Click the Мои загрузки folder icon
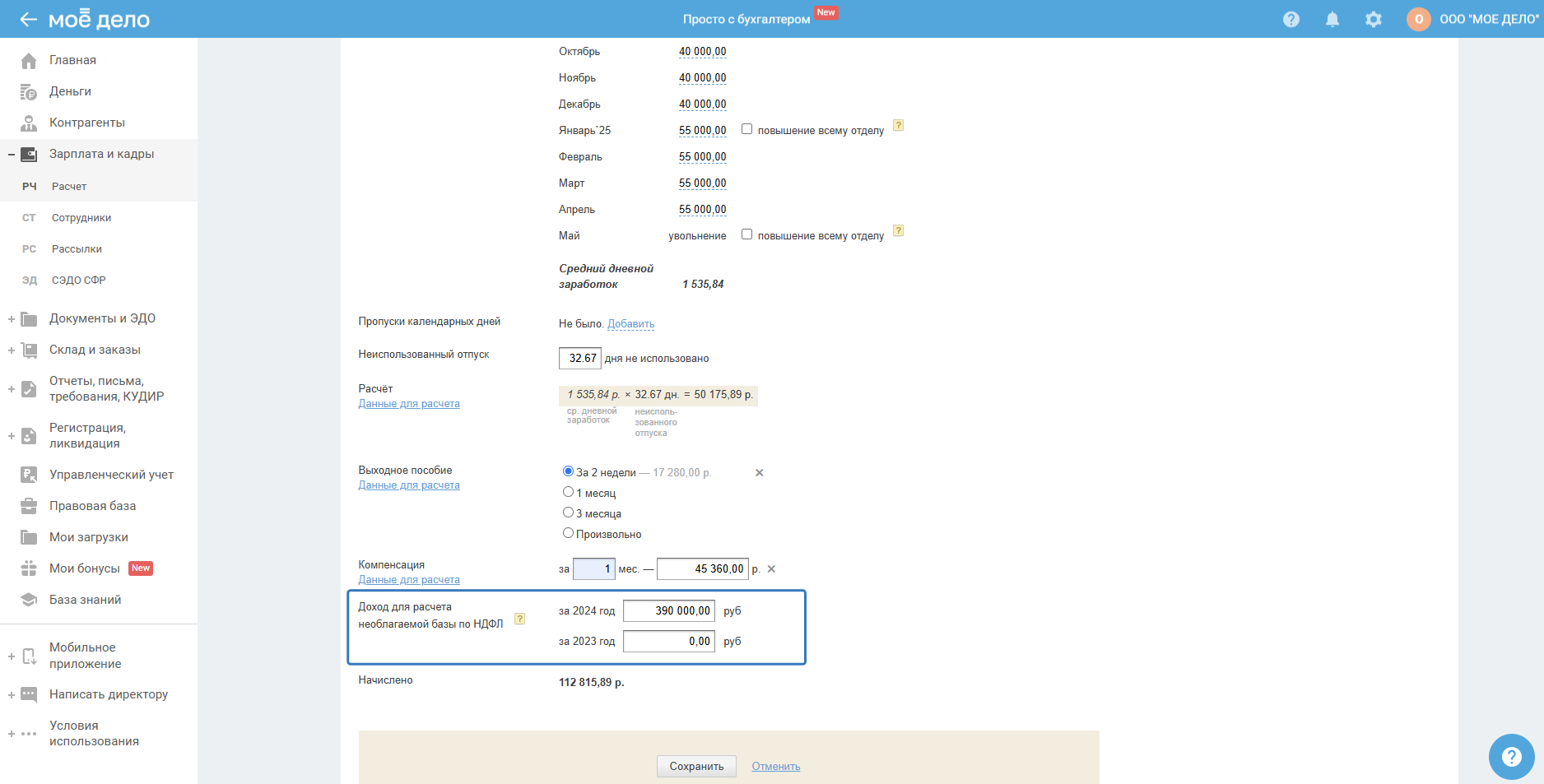 point(29,537)
